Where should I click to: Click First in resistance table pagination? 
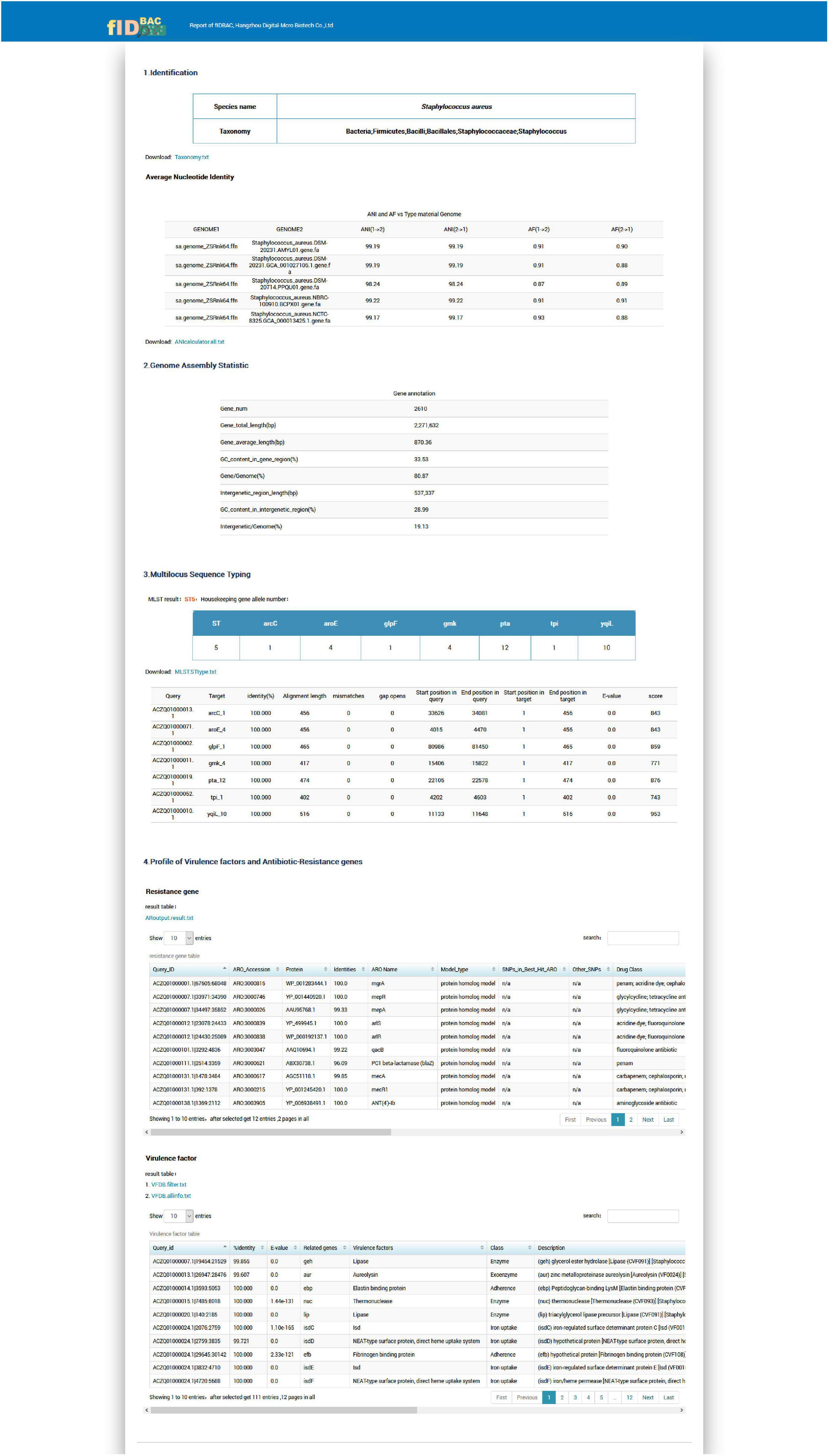point(570,1120)
